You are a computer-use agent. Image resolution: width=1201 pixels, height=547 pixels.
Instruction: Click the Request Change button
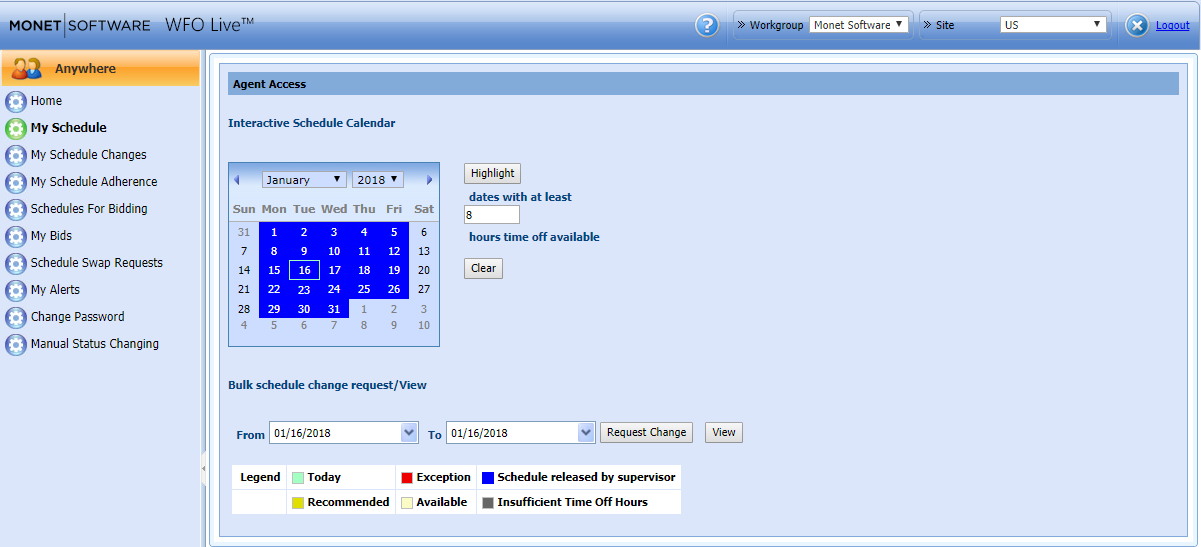tap(646, 432)
